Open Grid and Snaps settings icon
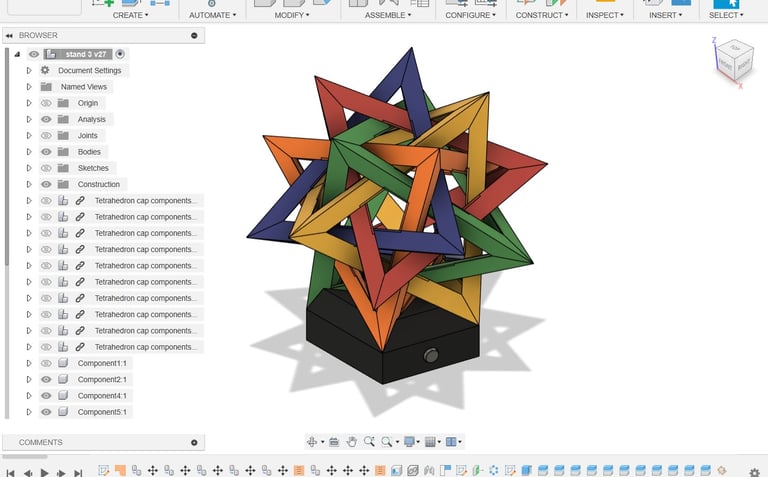 pyautogui.click(x=430, y=441)
